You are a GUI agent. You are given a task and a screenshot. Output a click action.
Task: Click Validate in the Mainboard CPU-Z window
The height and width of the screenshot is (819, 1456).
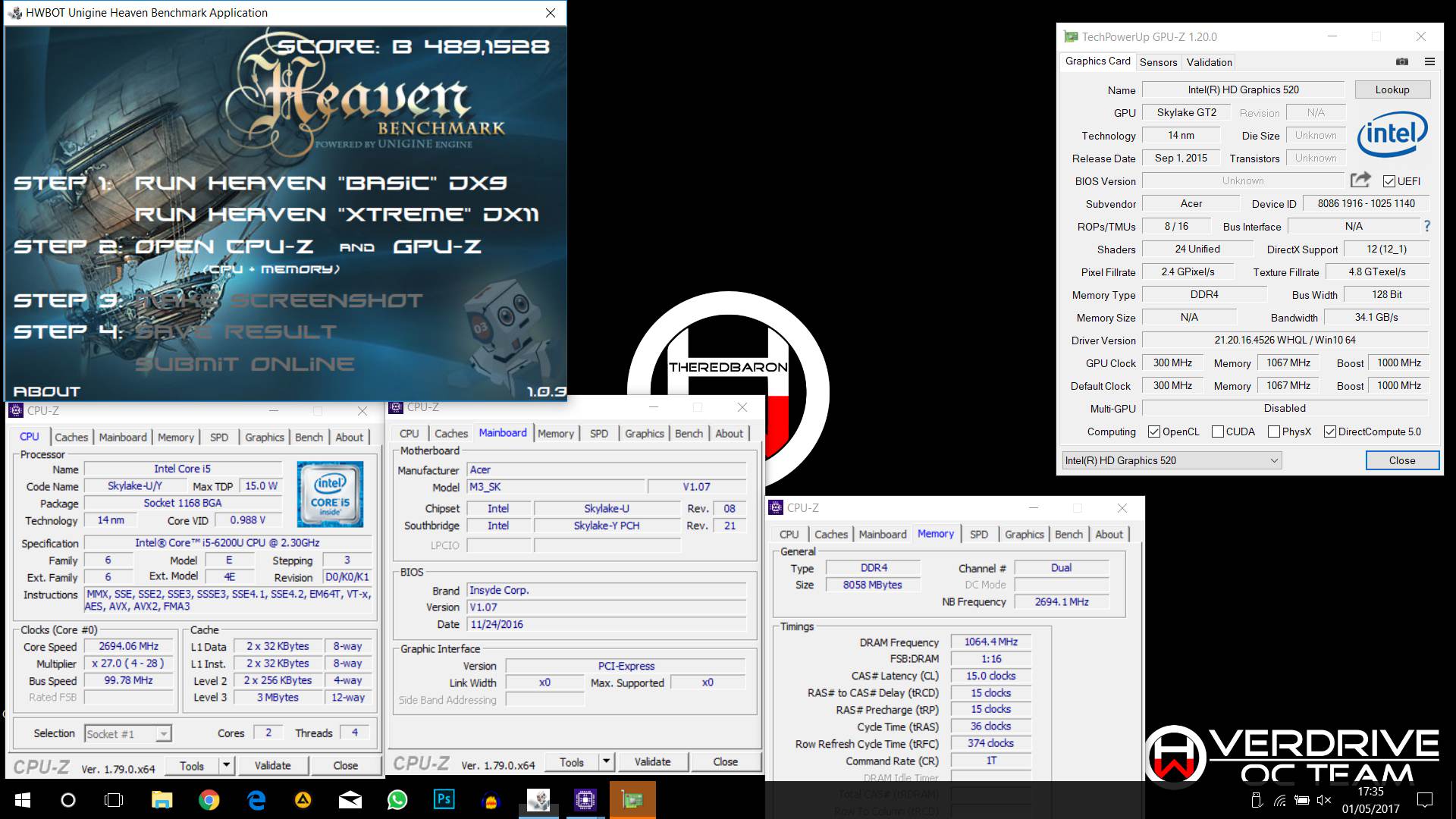[x=652, y=761]
